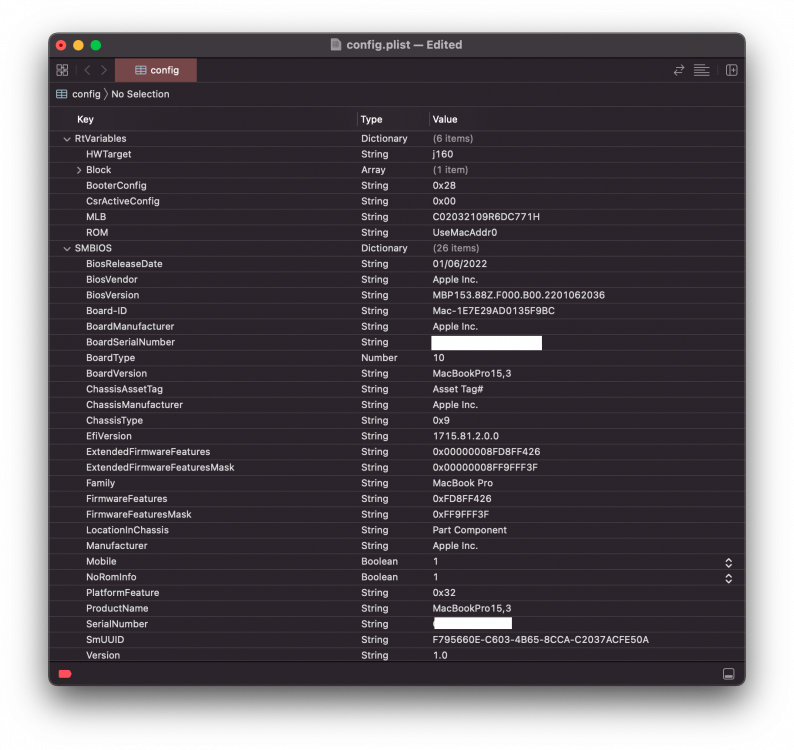Click the SerialNumber value field
The width and height of the screenshot is (794, 750).
click(472, 623)
